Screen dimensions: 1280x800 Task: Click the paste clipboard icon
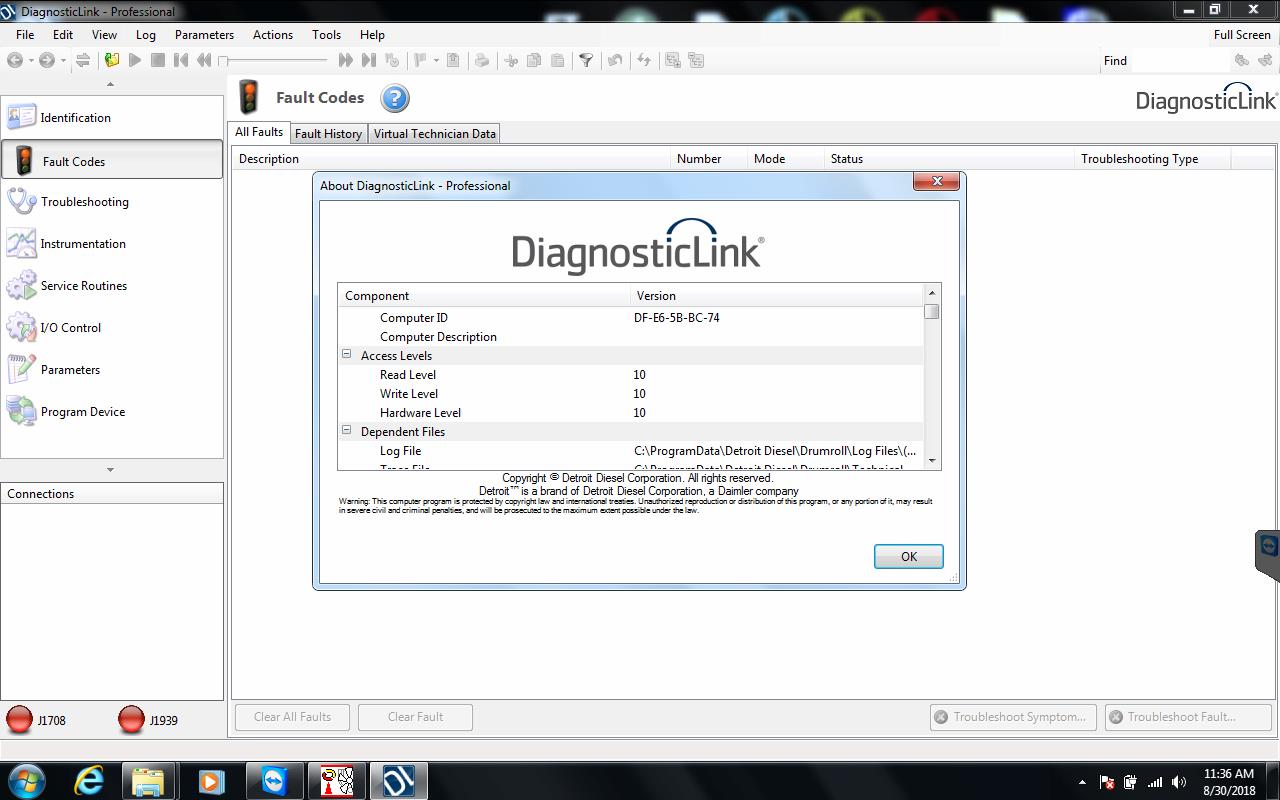click(557, 60)
